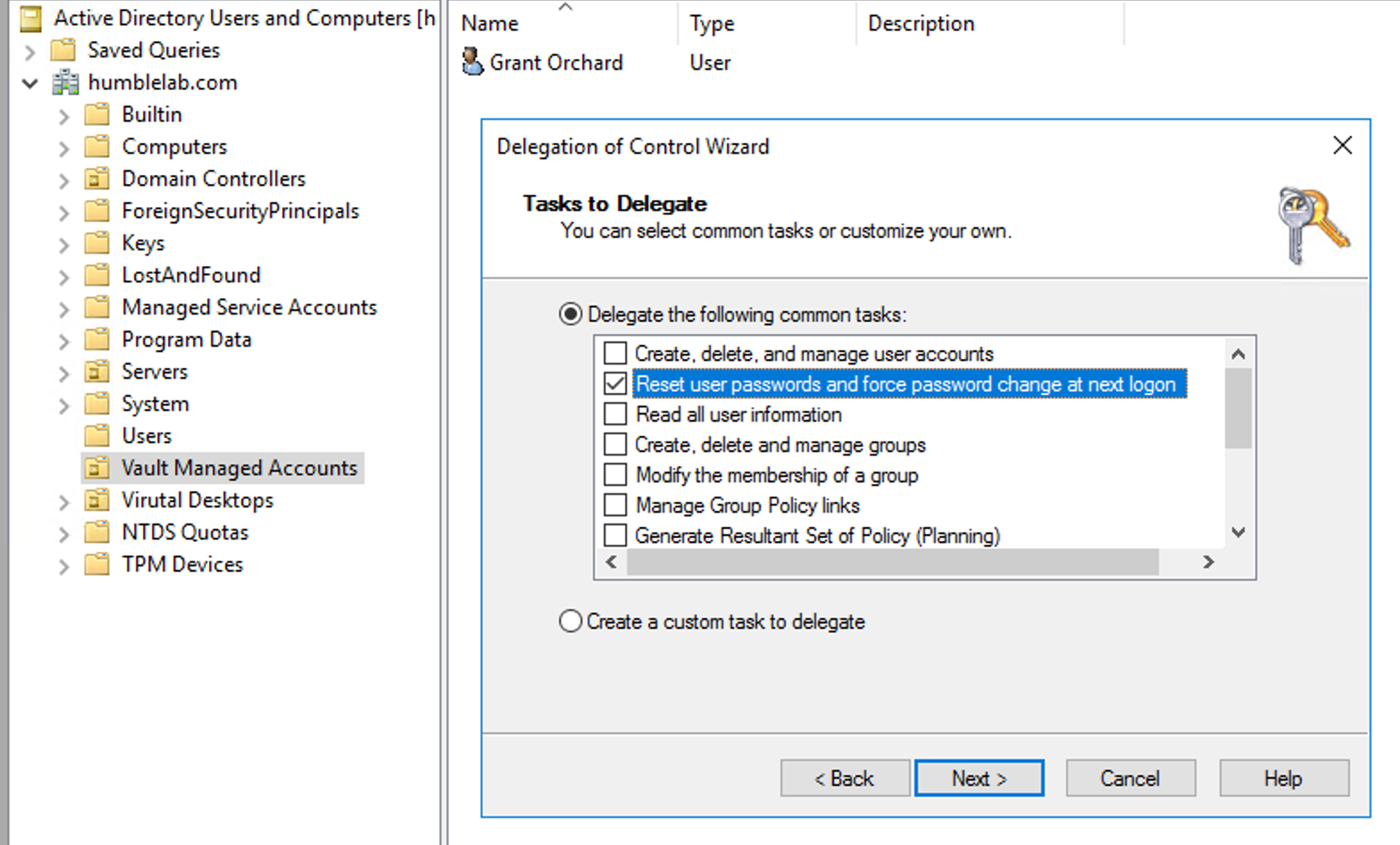Click the task list scroll up arrow
1400x845 pixels.
(x=1237, y=354)
